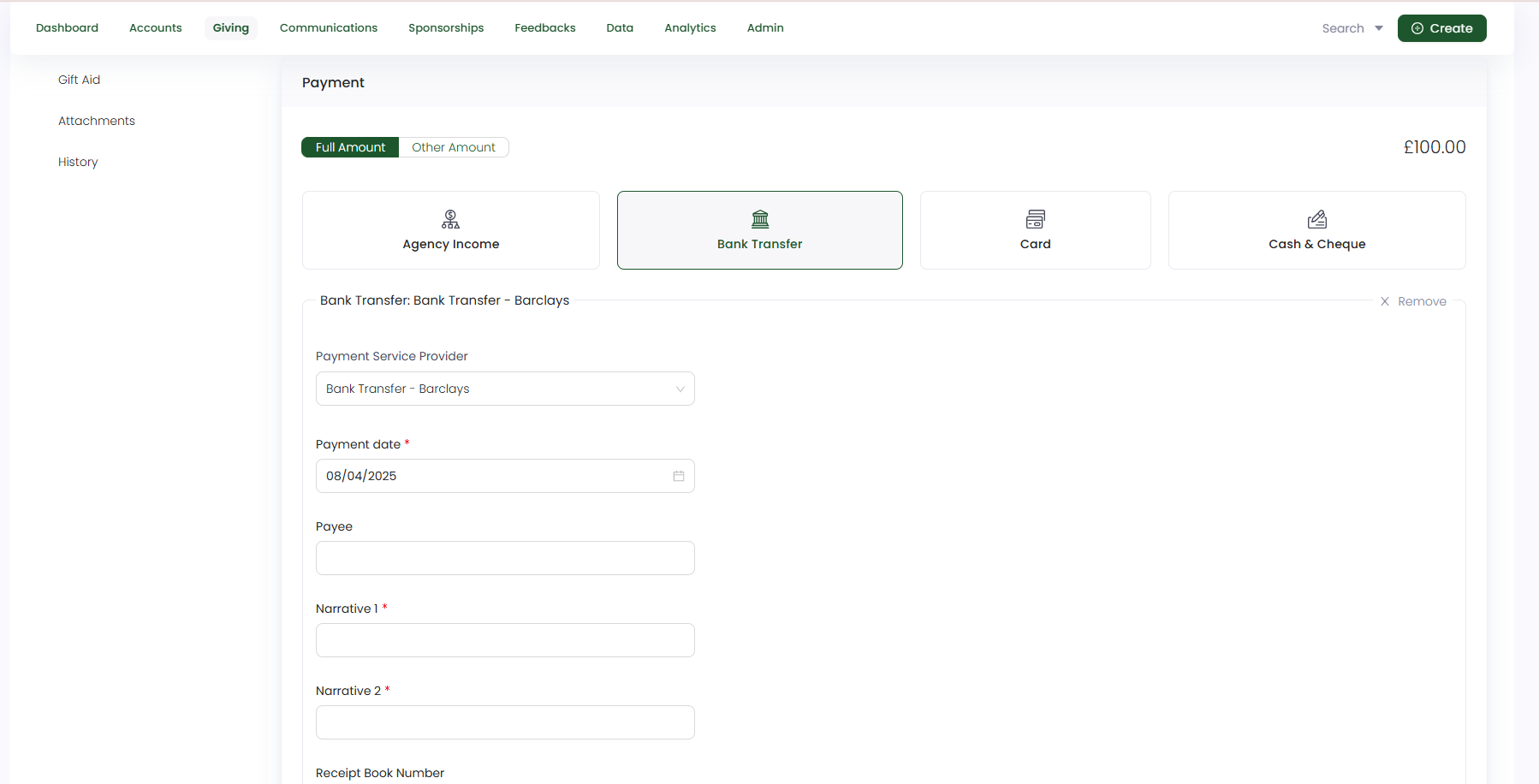
Task: Select the Full Amount option
Action: tap(350, 147)
